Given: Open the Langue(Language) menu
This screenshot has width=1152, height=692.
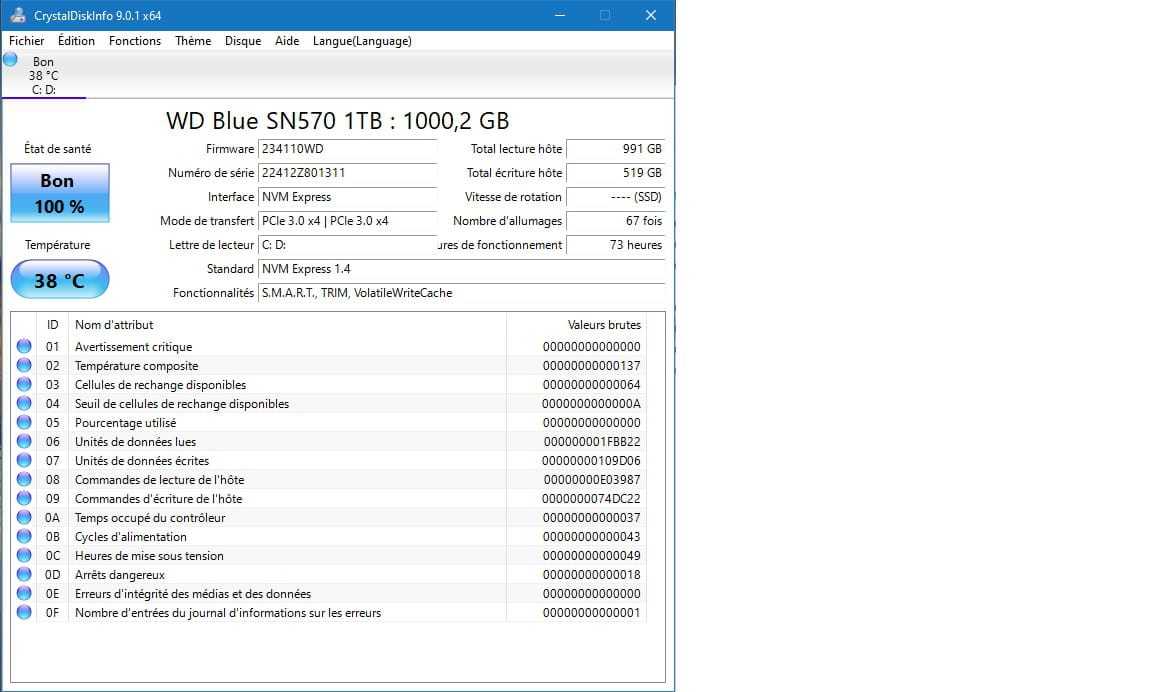Looking at the screenshot, I should [x=362, y=41].
